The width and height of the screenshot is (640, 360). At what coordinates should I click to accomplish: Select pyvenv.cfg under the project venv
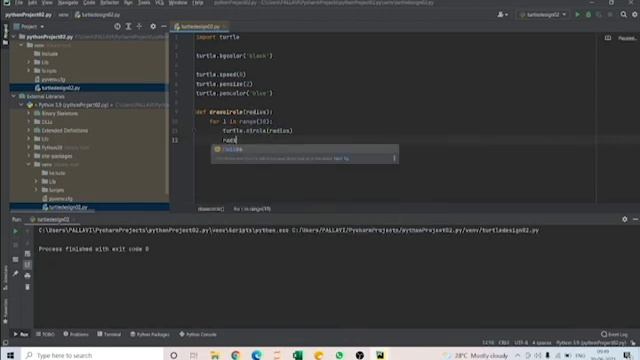click(x=53, y=79)
